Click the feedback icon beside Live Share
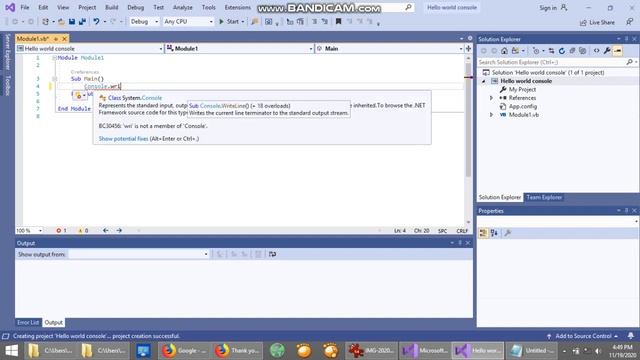 tap(630, 22)
